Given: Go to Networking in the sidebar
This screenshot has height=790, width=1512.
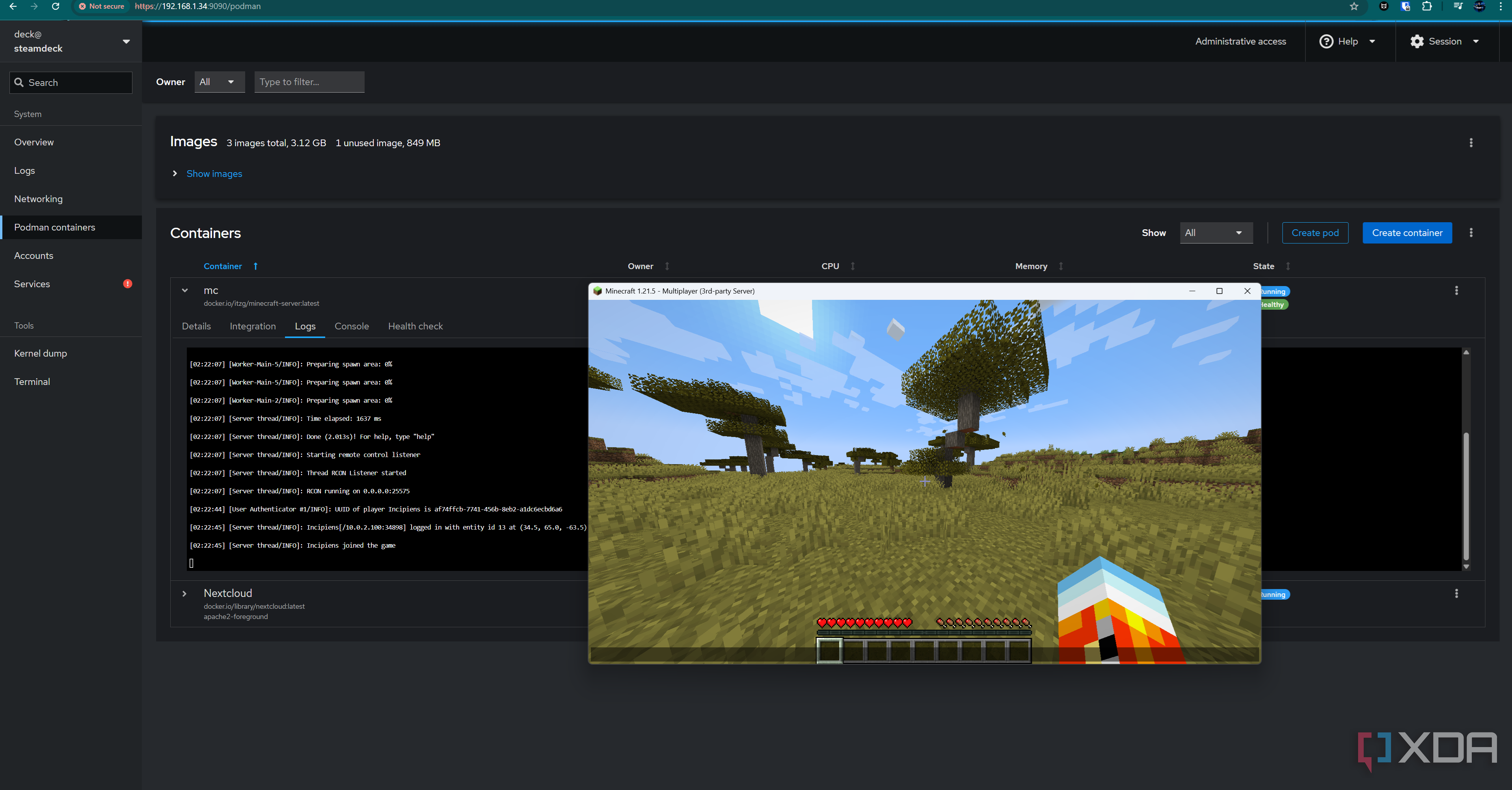Looking at the screenshot, I should point(71,198).
